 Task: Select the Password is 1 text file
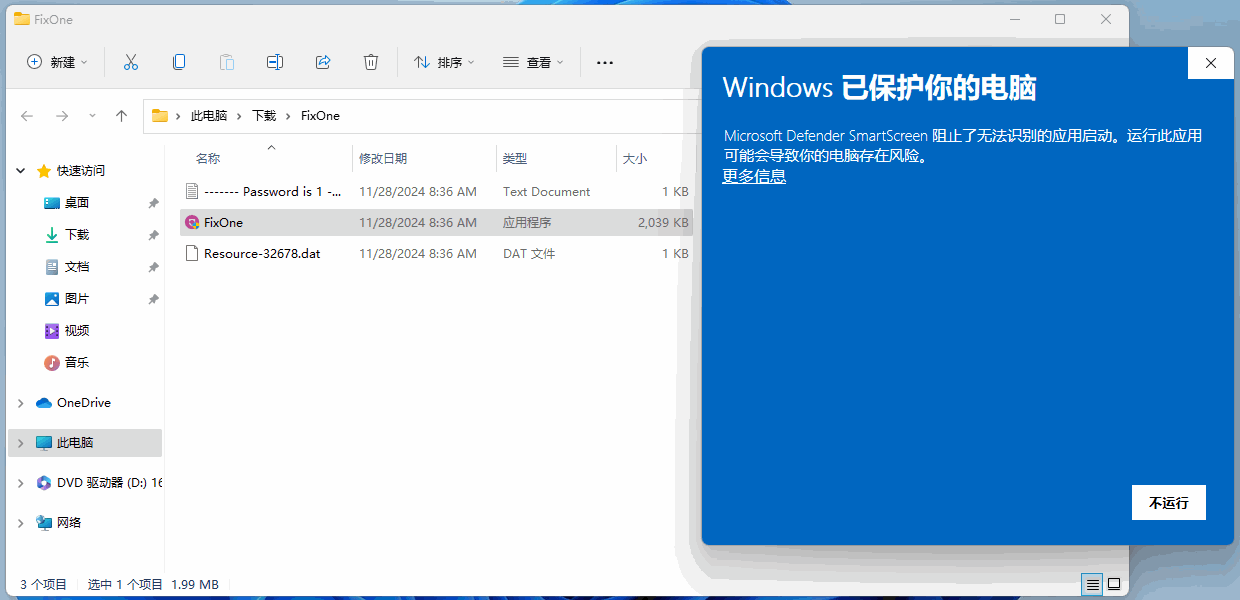pos(436,191)
